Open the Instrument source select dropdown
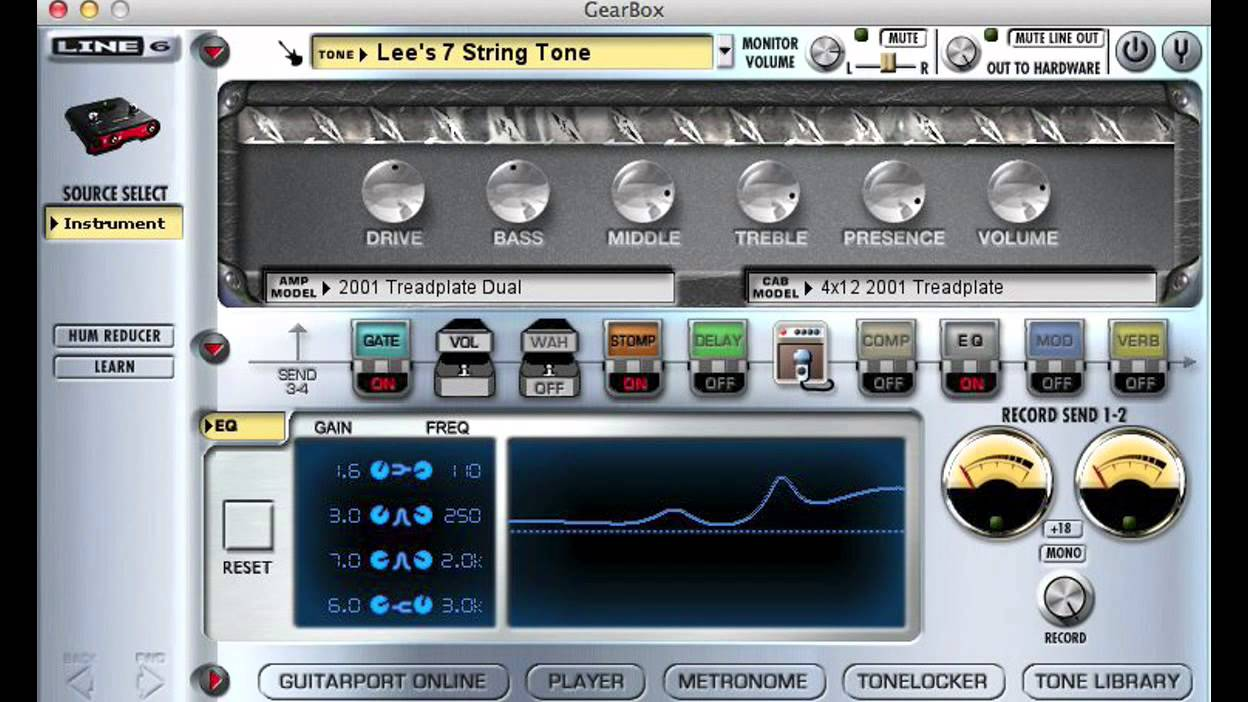This screenshot has height=702, width=1248. tap(114, 223)
